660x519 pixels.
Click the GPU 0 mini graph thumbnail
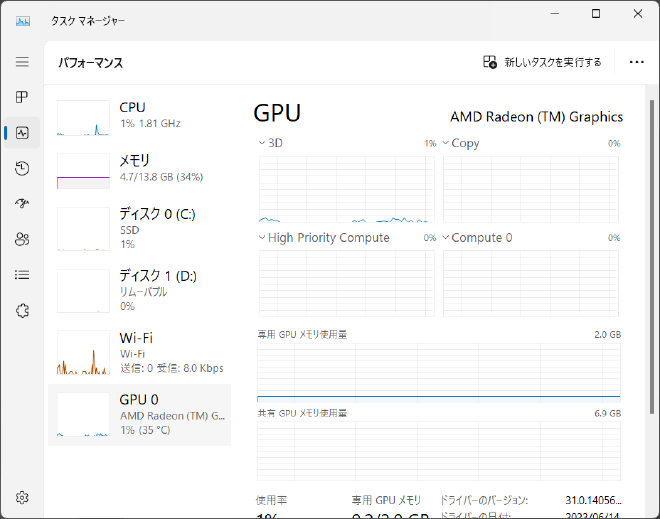(83, 415)
